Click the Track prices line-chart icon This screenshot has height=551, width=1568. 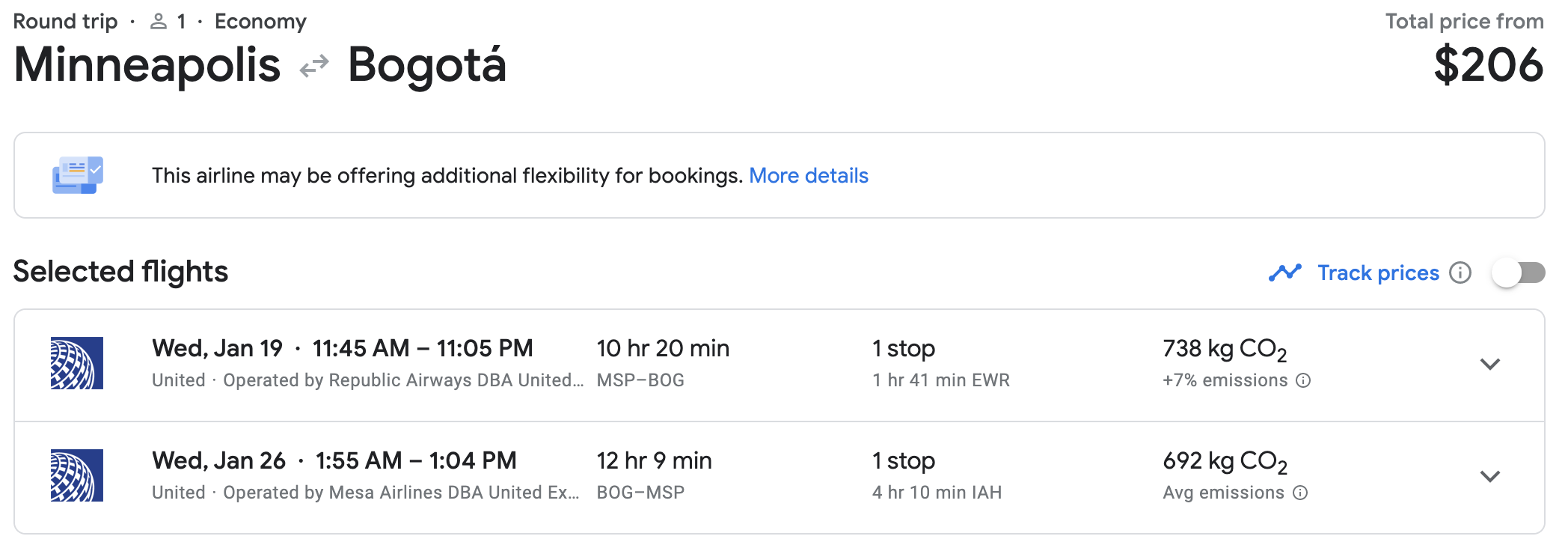click(x=1285, y=273)
